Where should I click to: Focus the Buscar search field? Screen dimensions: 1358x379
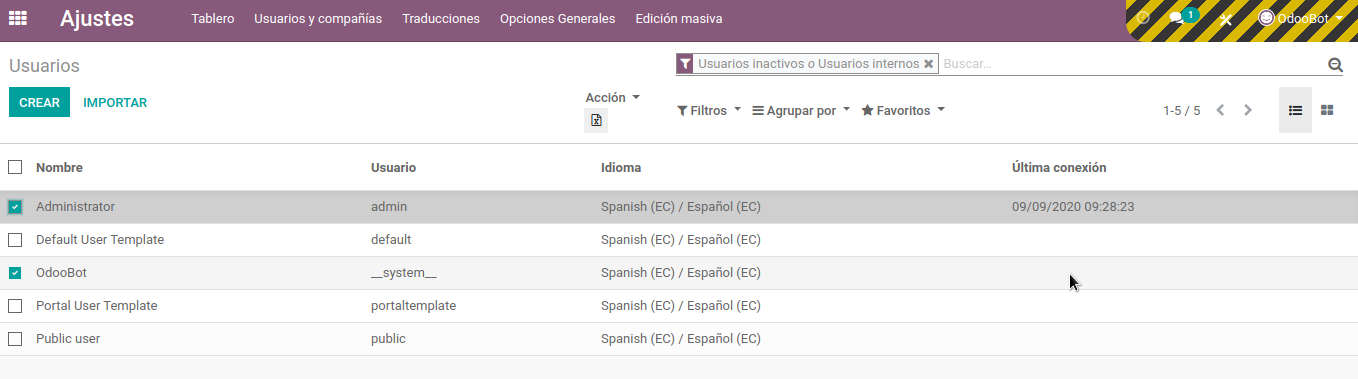[x=1132, y=63]
